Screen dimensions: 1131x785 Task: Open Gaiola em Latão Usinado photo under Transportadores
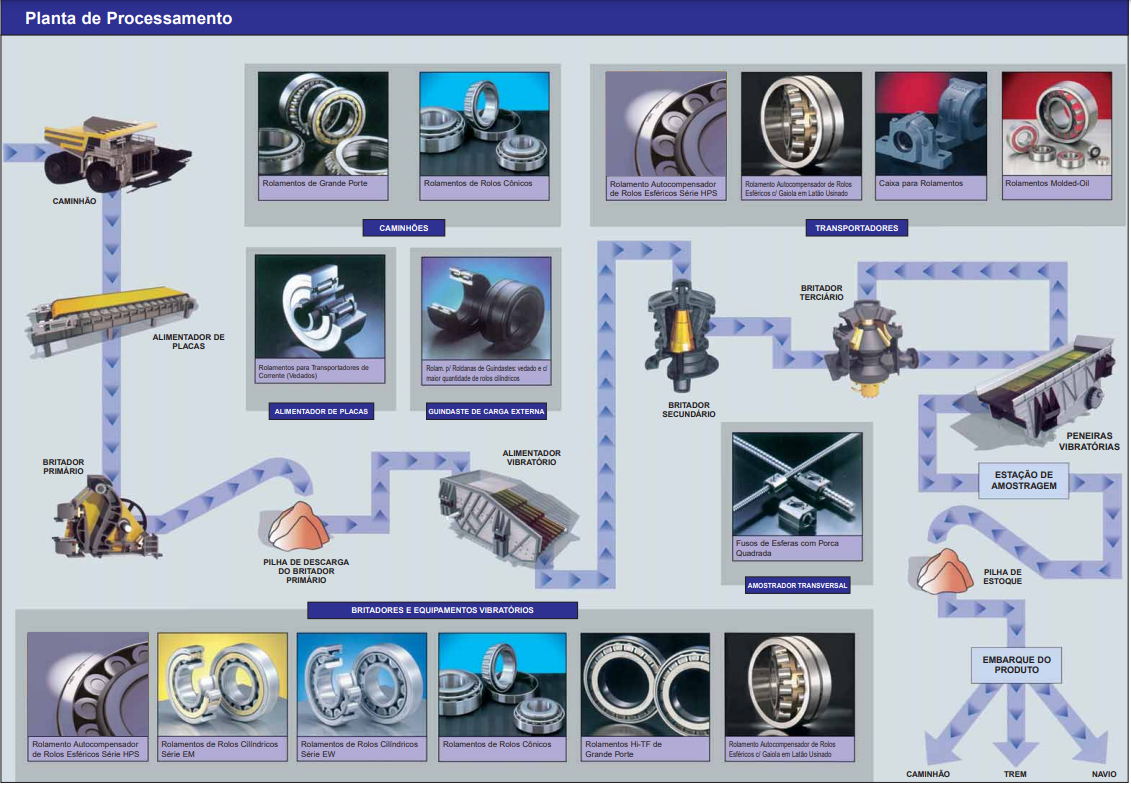tap(801, 124)
